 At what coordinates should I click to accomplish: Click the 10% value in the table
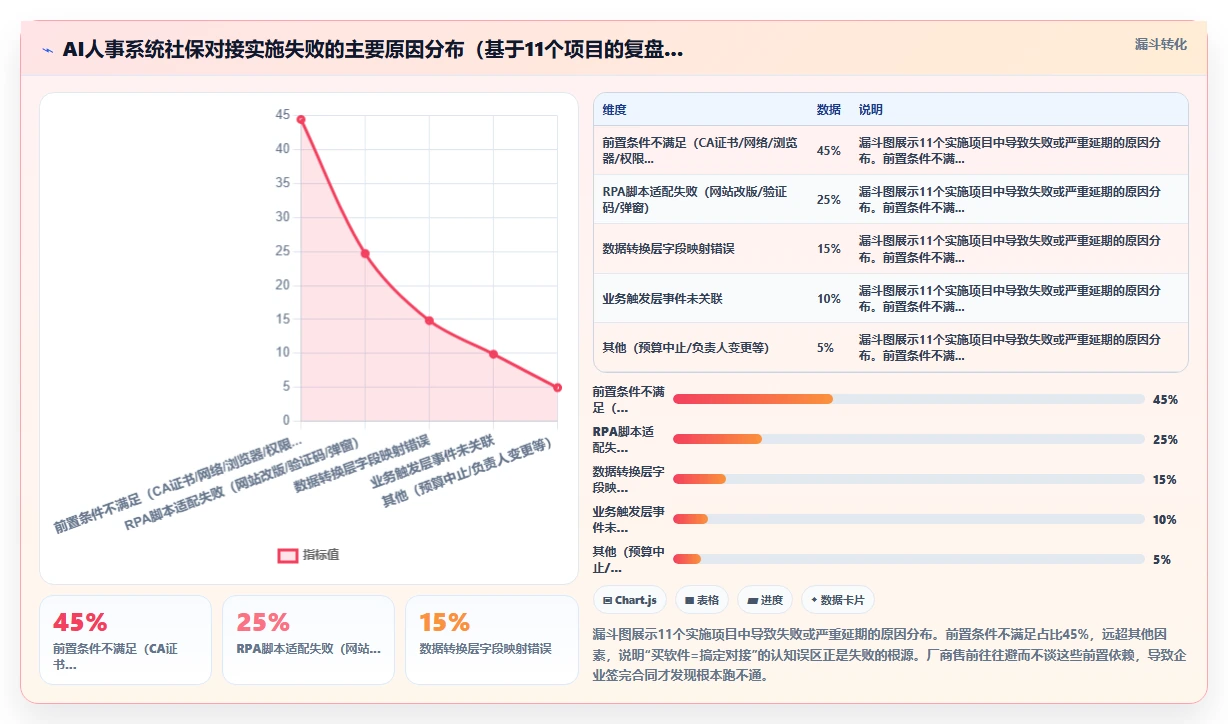coord(829,298)
